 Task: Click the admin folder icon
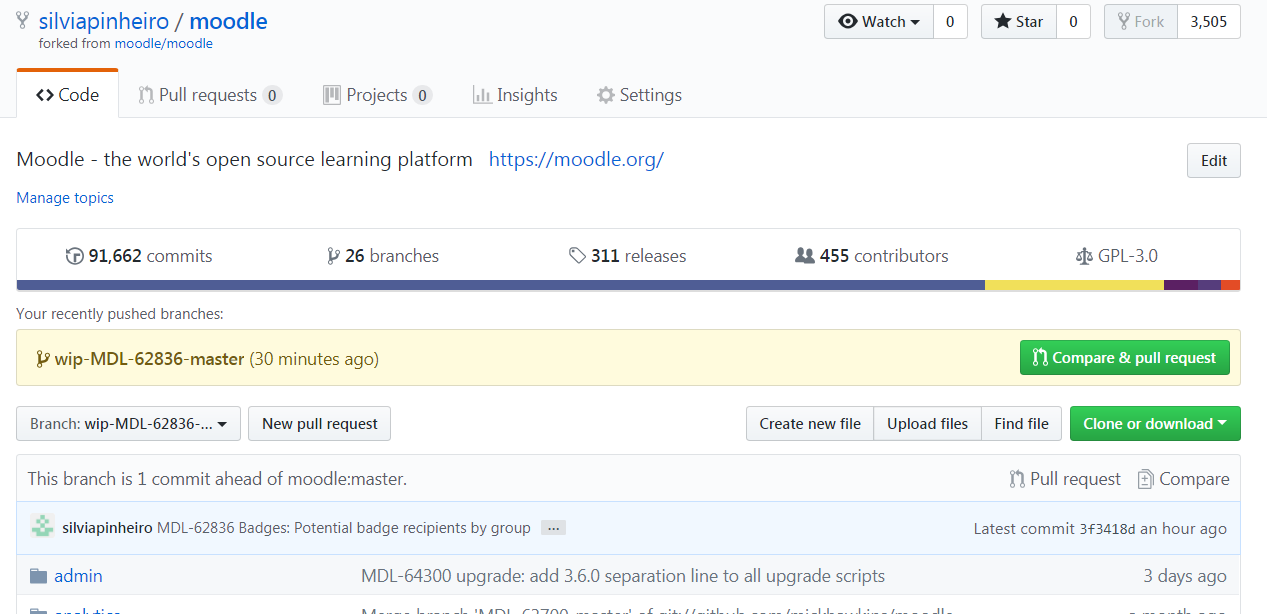tap(38, 576)
